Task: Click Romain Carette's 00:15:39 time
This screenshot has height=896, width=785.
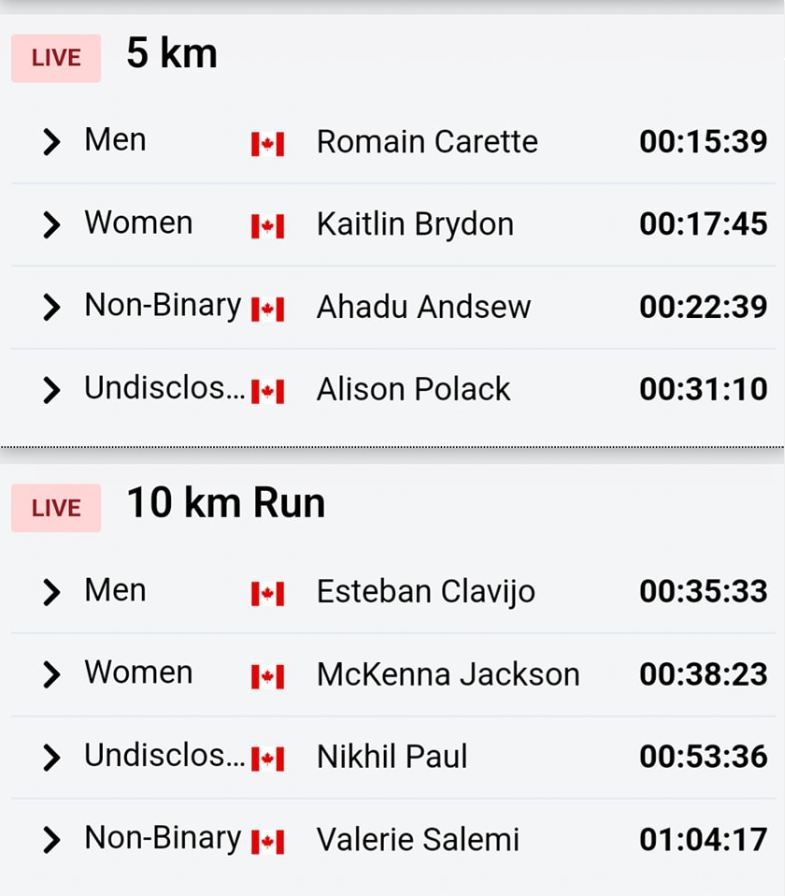Action: 703,142
